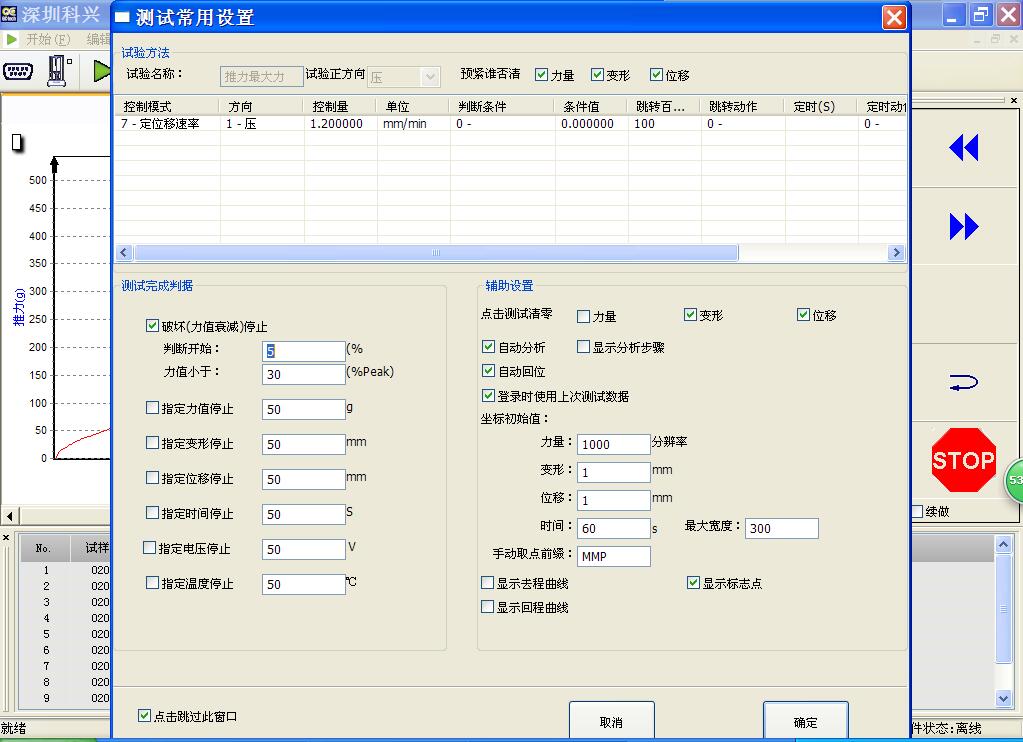Click the 控制模式 column header
1023x742 pixels.
166,106
